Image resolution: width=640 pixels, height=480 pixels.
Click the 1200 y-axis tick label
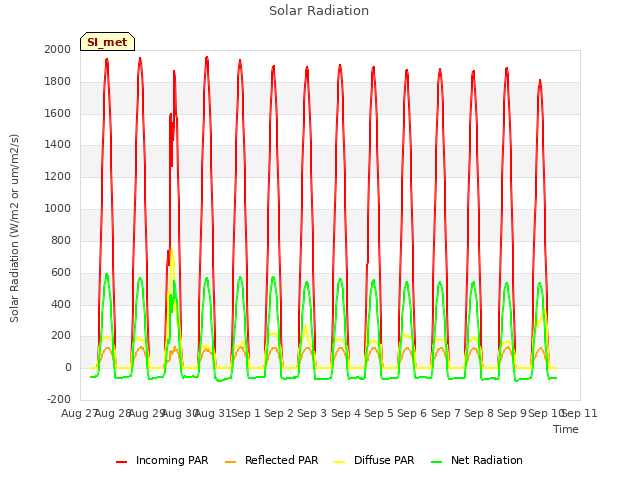(58, 176)
